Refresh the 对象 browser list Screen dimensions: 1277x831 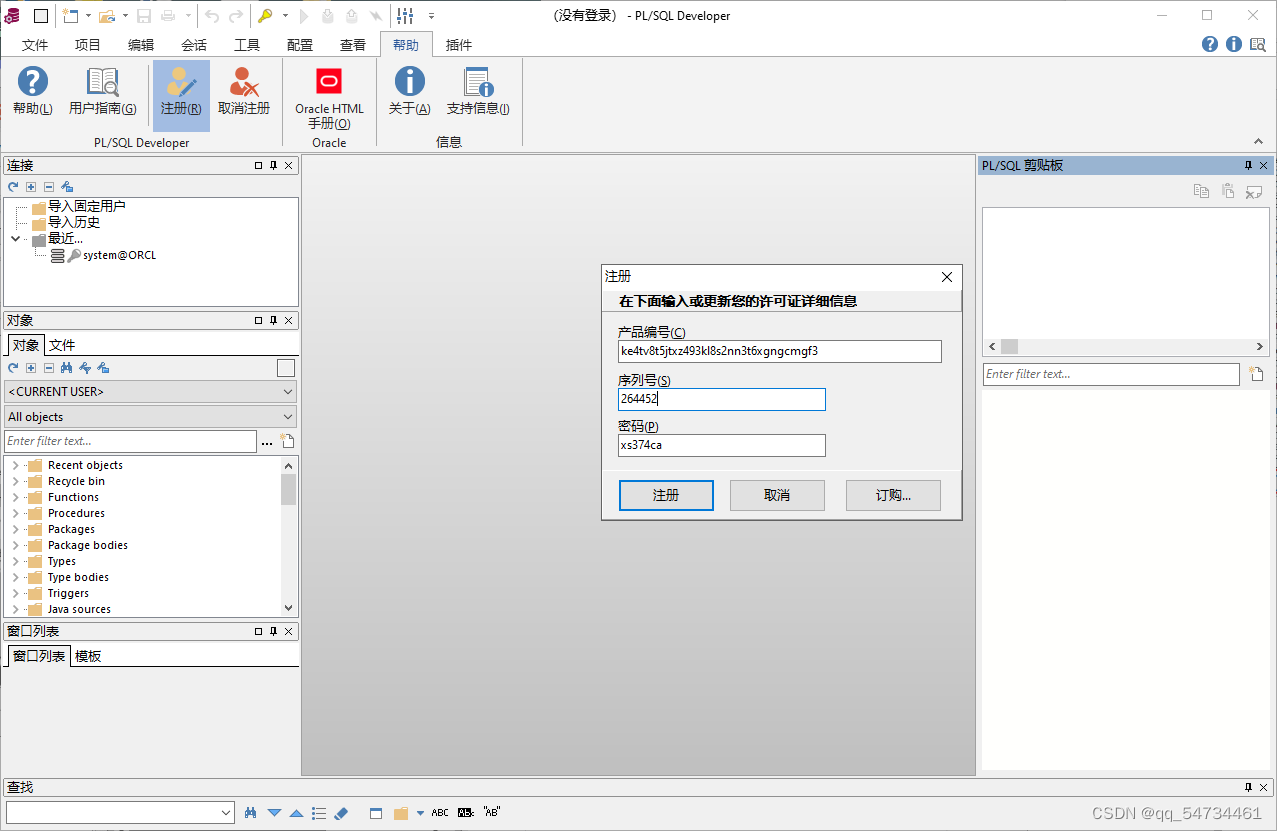click(13, 368)
